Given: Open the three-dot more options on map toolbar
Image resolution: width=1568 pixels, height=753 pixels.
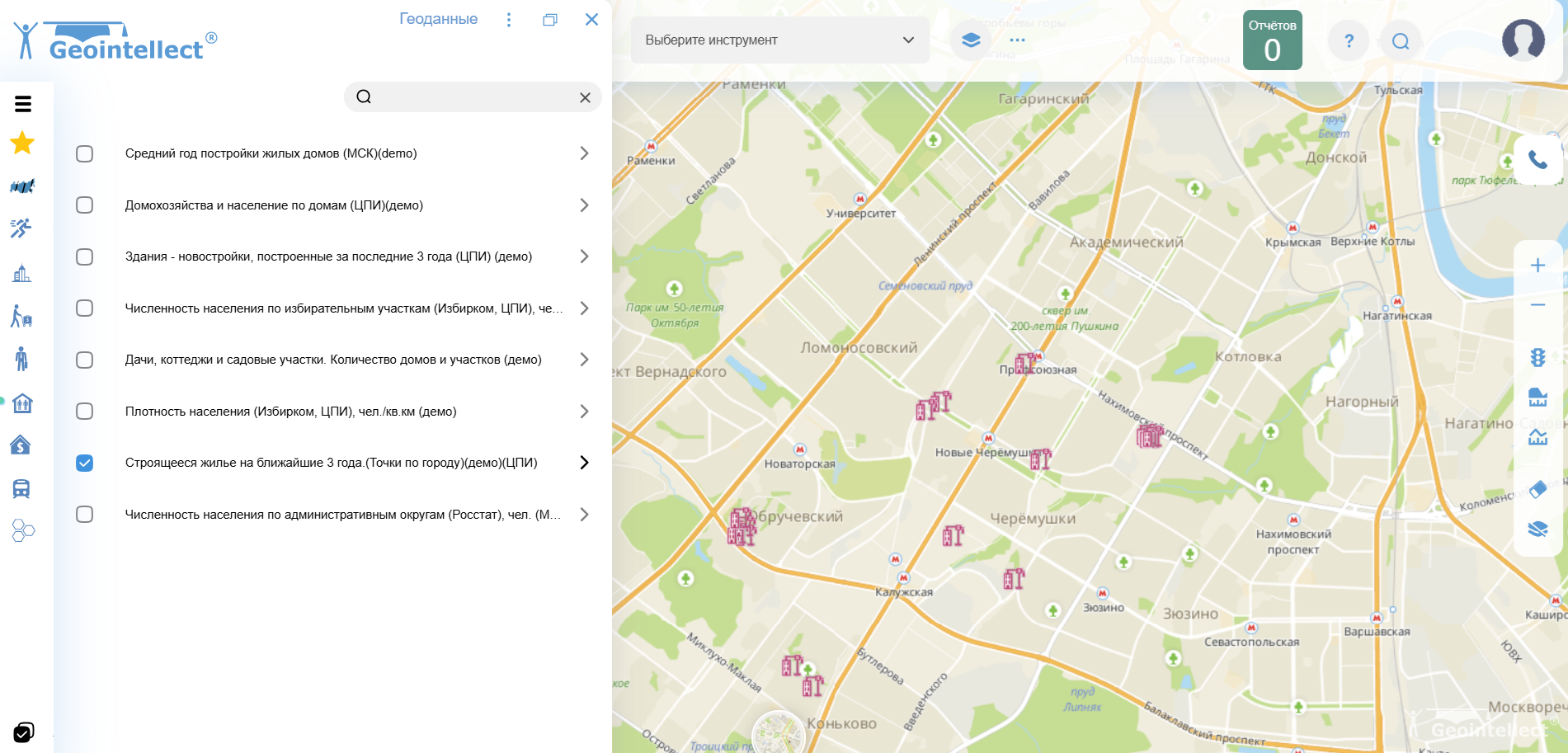Looking at the screenshot, I should pyautogui.click(x=1017, y=40).
